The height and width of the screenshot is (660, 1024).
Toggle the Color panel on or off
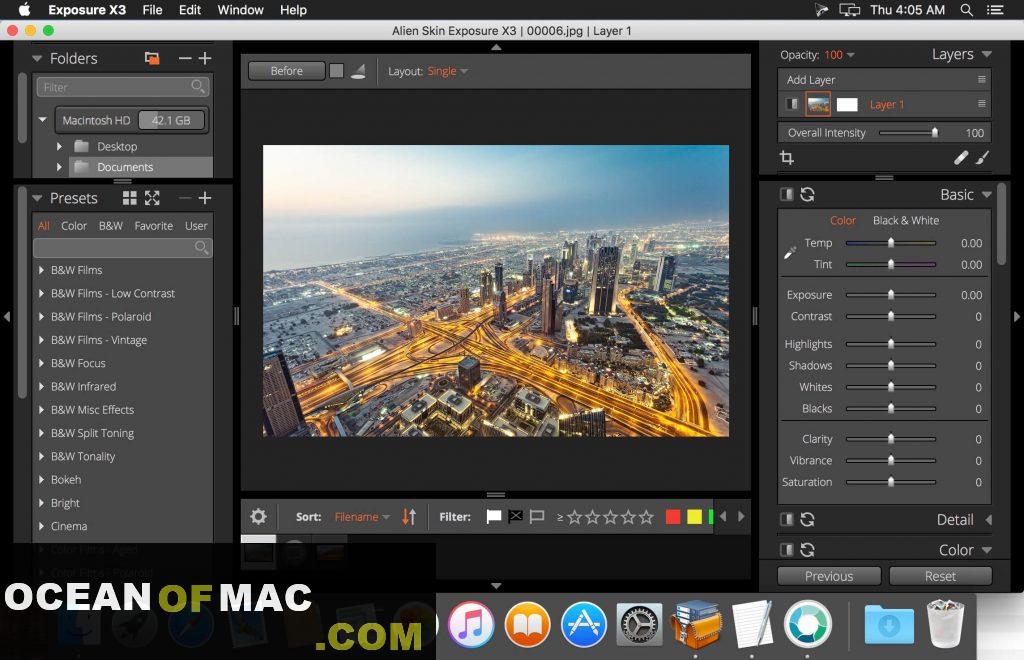[787, 550]
